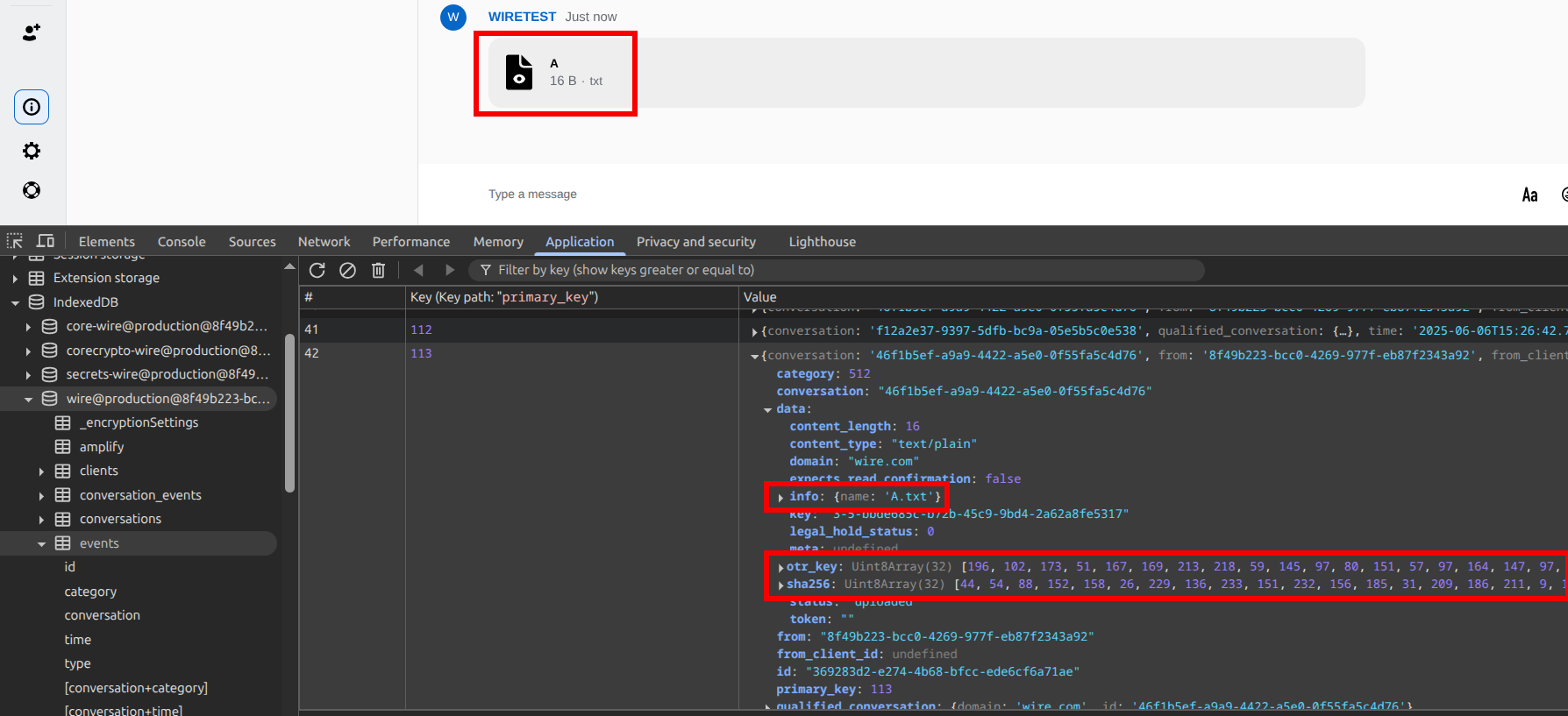Open the settings gear icon
Image resolution: width=1568 pixels, height=716 pixels.
(32, 151)
